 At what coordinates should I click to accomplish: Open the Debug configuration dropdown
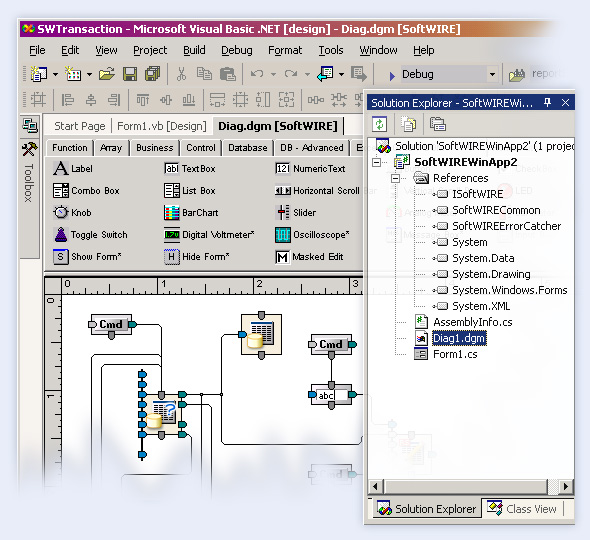point(492,75)
